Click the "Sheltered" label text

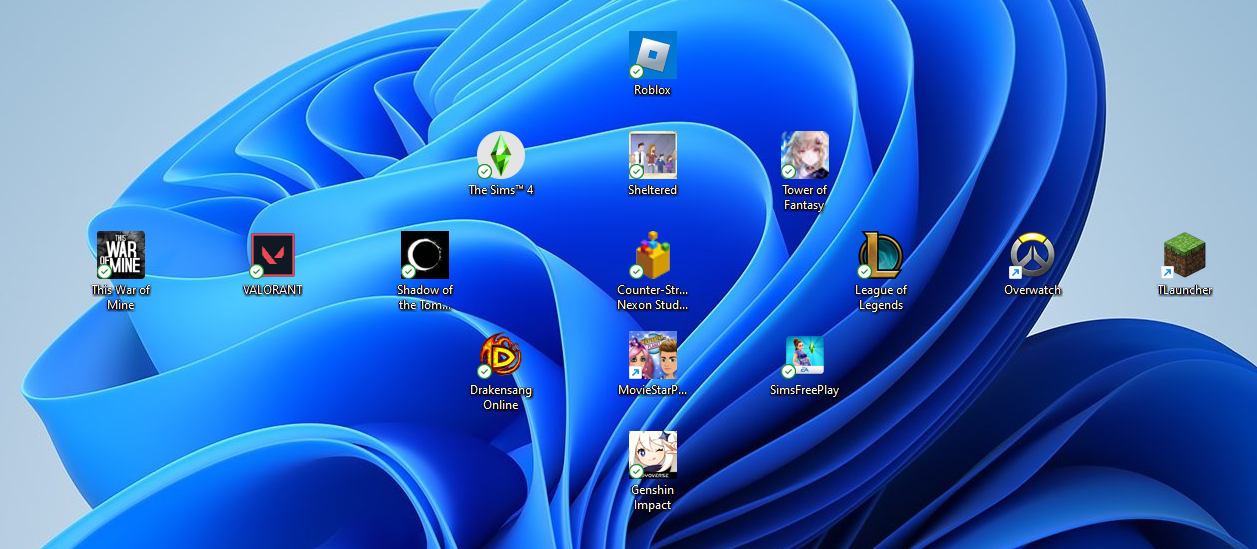653,190
